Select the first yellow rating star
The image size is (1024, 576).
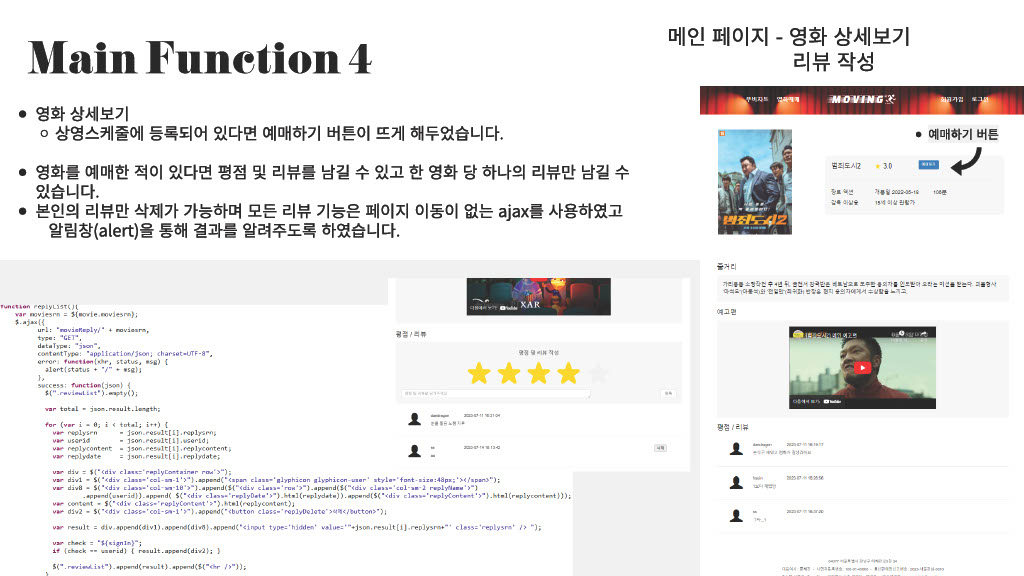tap(479, 374)
